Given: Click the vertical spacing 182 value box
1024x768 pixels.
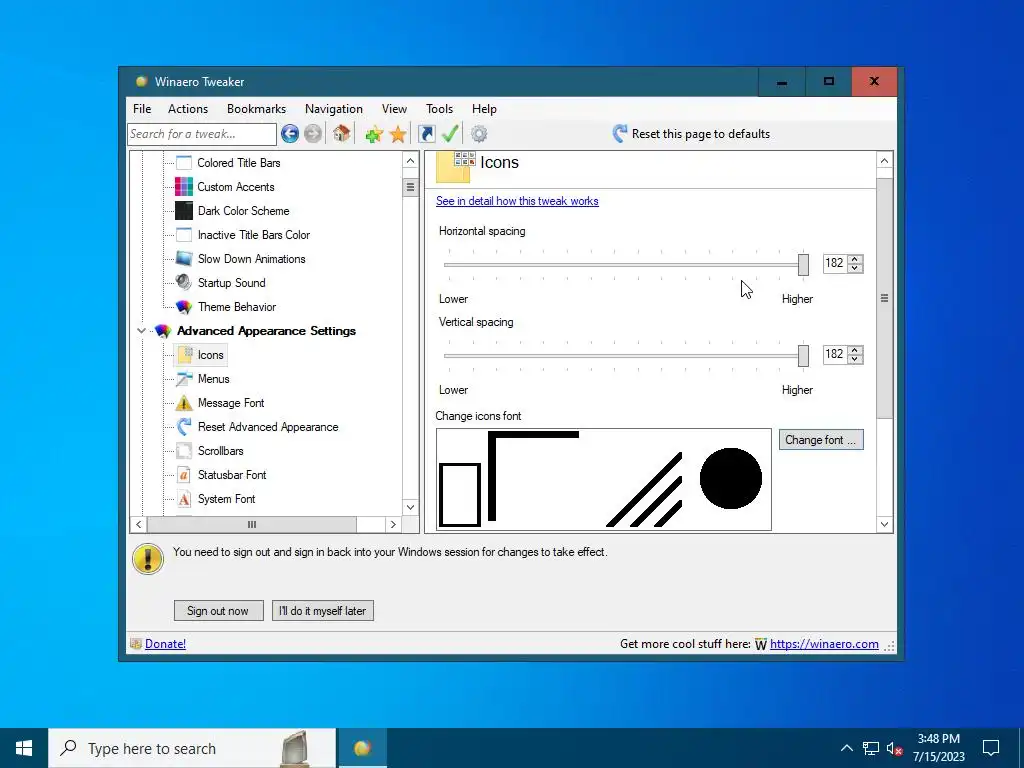Looking at the screenshot, I should [x=835, y=355].
